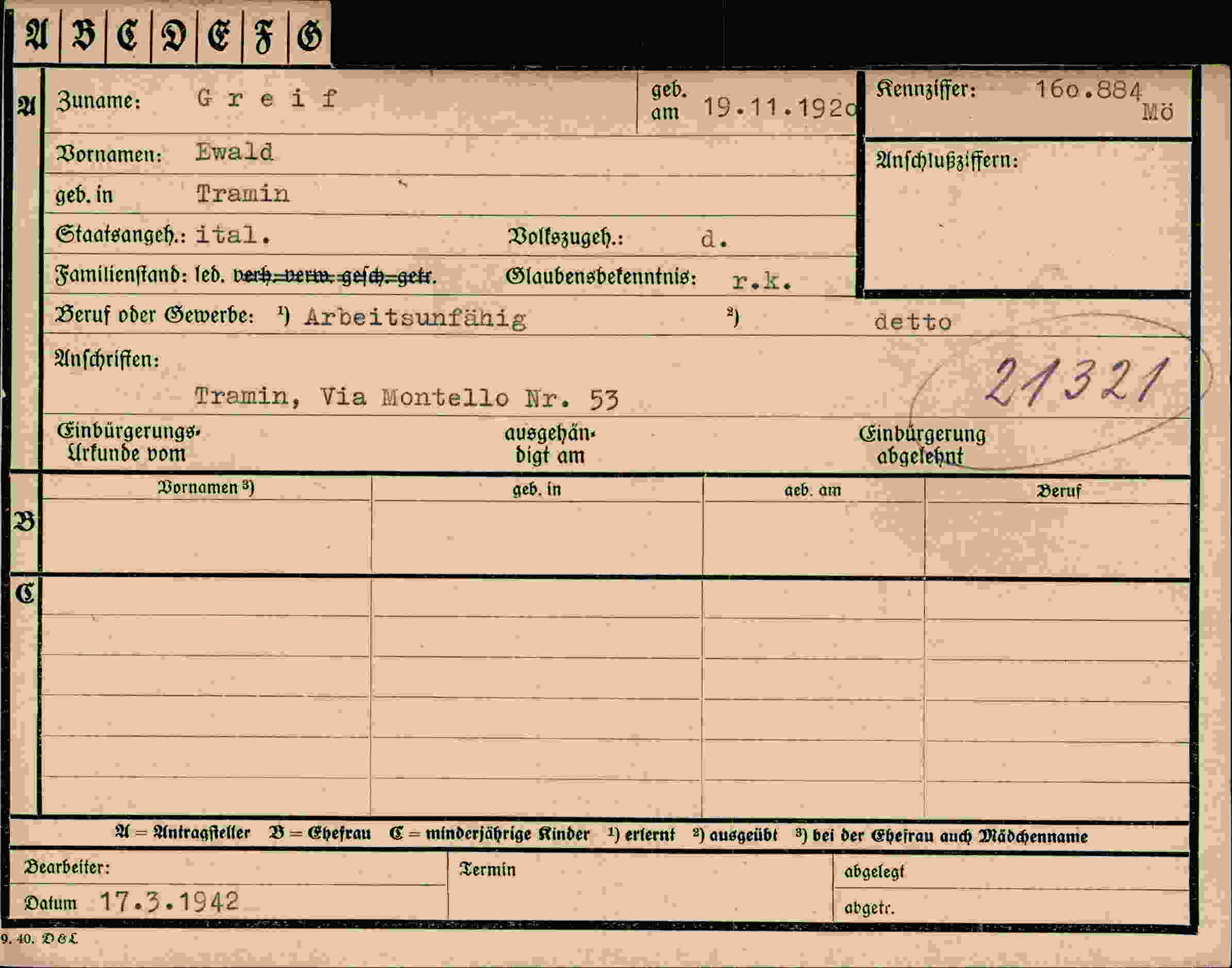1232x968 pixels.
Task: Click the 'ausgehändigt am' label
Action: tap(550, 444)
